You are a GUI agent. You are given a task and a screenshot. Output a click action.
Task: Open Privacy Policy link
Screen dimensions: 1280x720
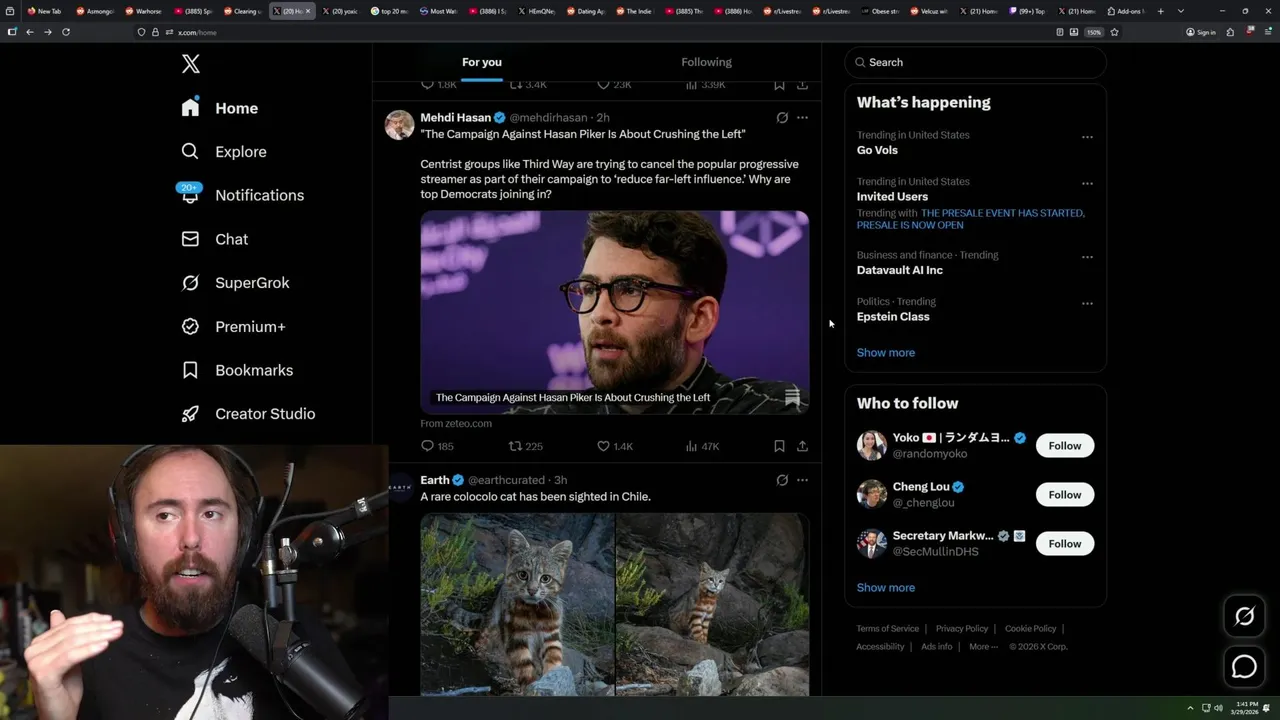962,629
